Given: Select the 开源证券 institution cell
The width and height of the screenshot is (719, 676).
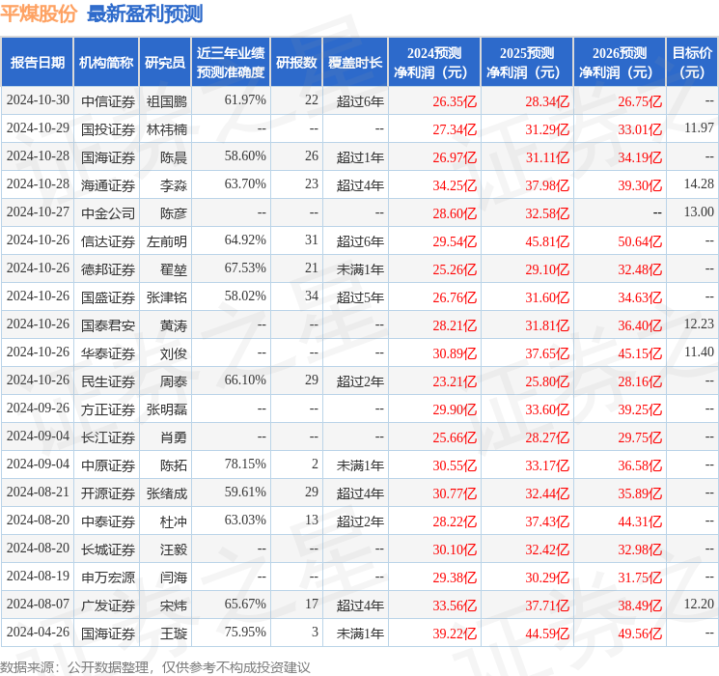Looking at the screenshot, I should coord(108,493).
